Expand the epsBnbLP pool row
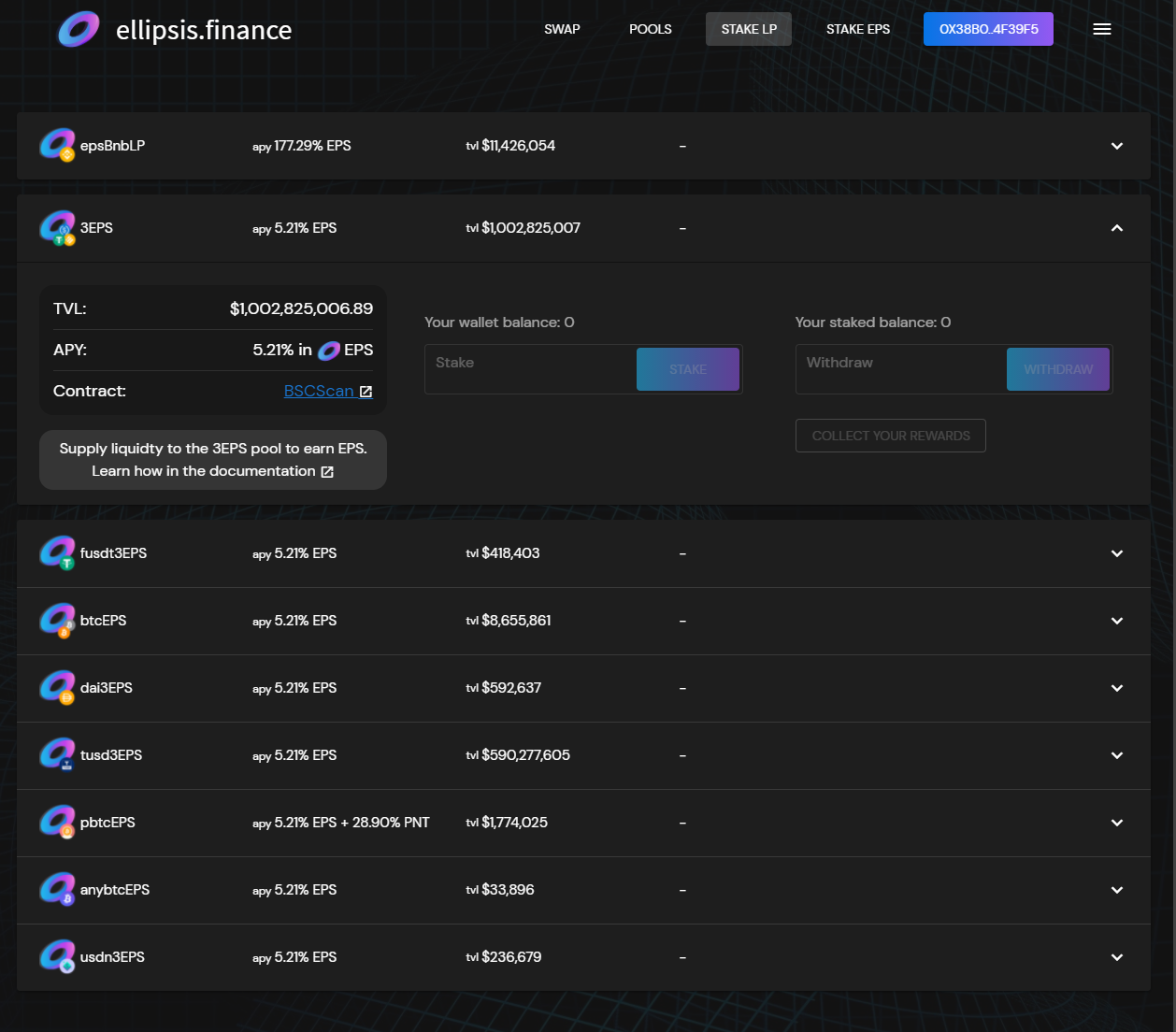This screenshot has width=1176, height=1032. coord(1116,146)
